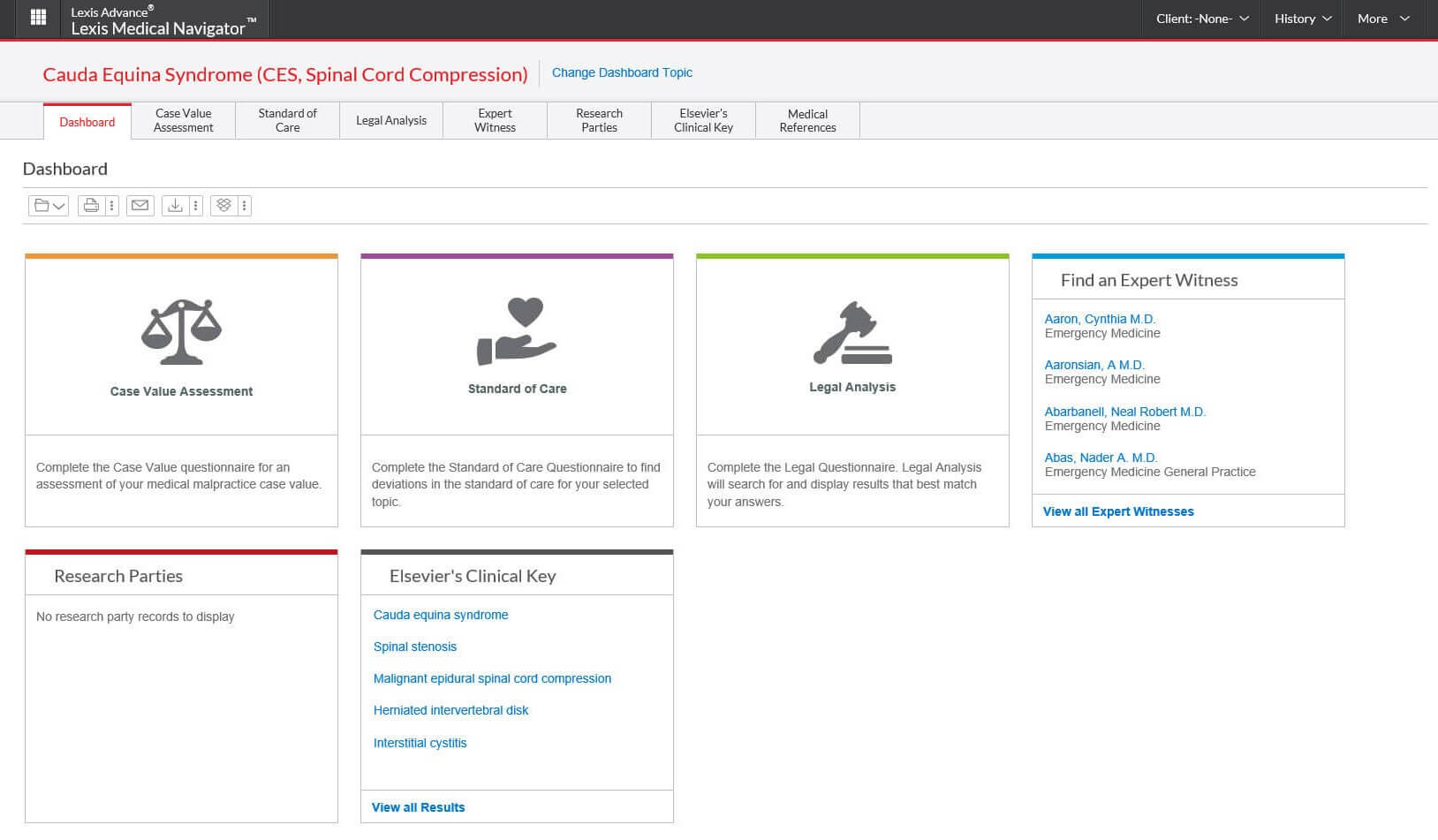Open the product grid launcher icon

pyautogui.click(x=38, y=18)
